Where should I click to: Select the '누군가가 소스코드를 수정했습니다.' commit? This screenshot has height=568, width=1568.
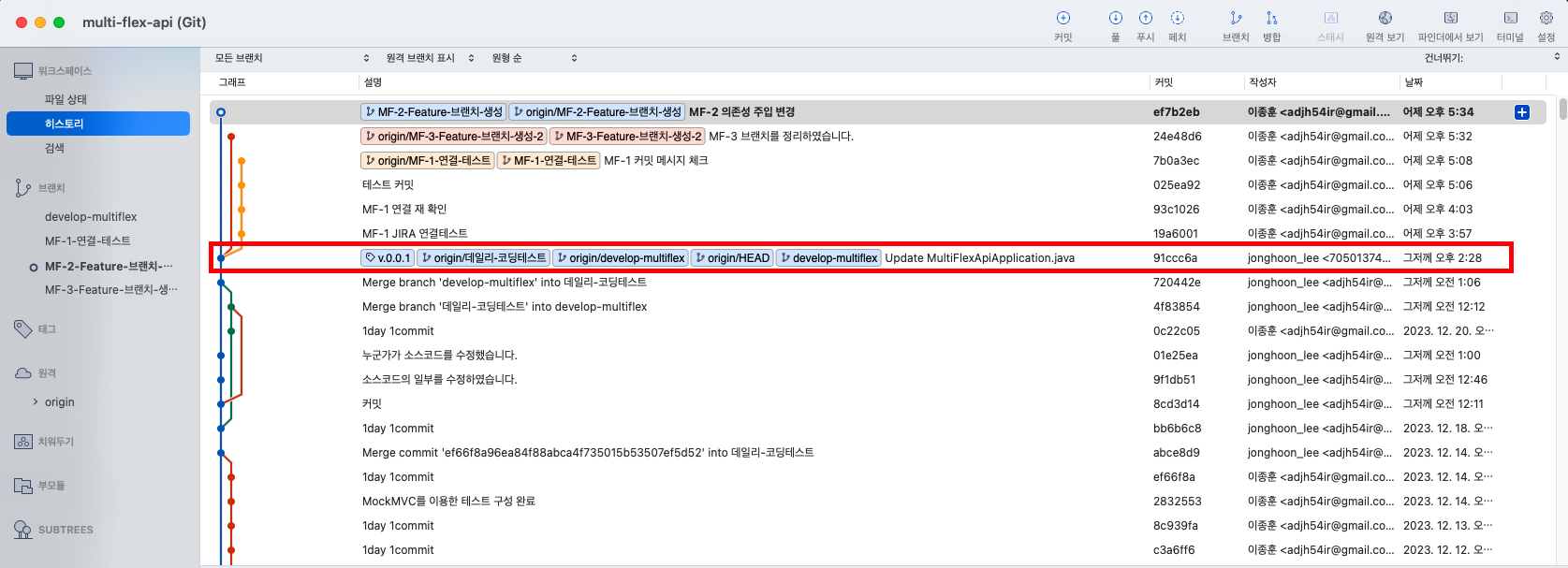click(x=878, y=356)
